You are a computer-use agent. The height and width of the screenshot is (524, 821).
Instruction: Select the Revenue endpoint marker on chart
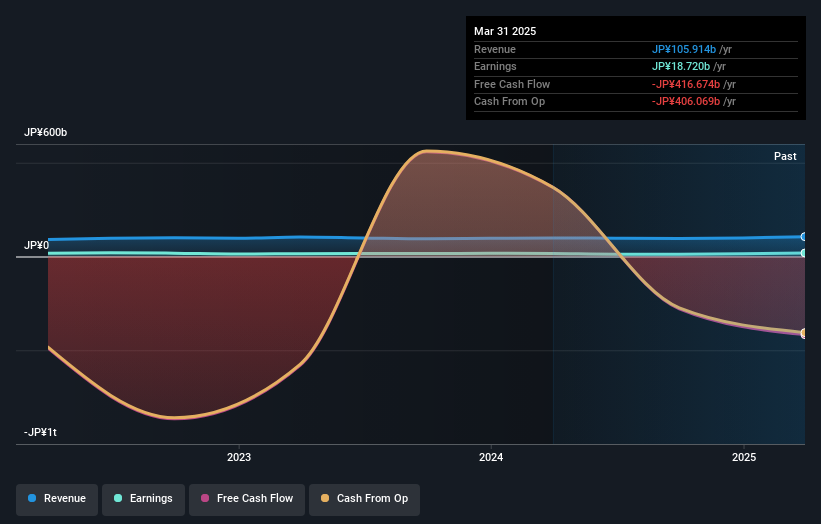click(804, 237)
